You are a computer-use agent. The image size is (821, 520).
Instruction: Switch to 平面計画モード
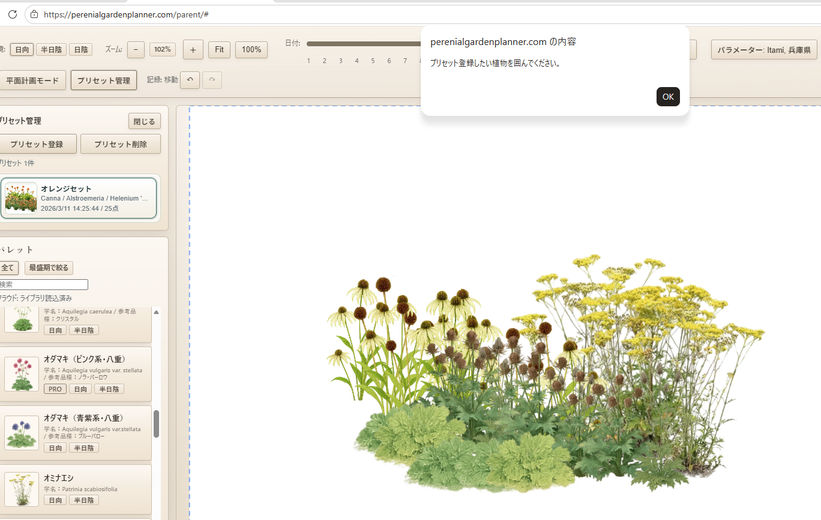[34, 80]
